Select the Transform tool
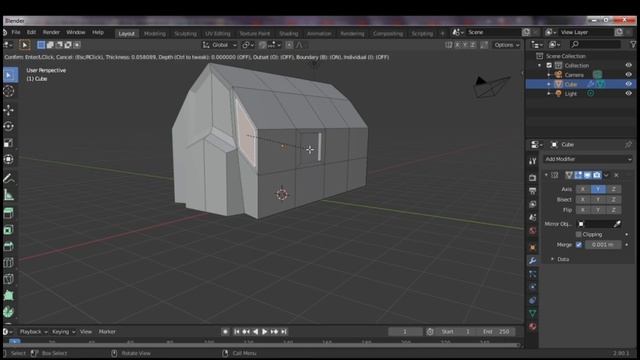 coord(9,159)
